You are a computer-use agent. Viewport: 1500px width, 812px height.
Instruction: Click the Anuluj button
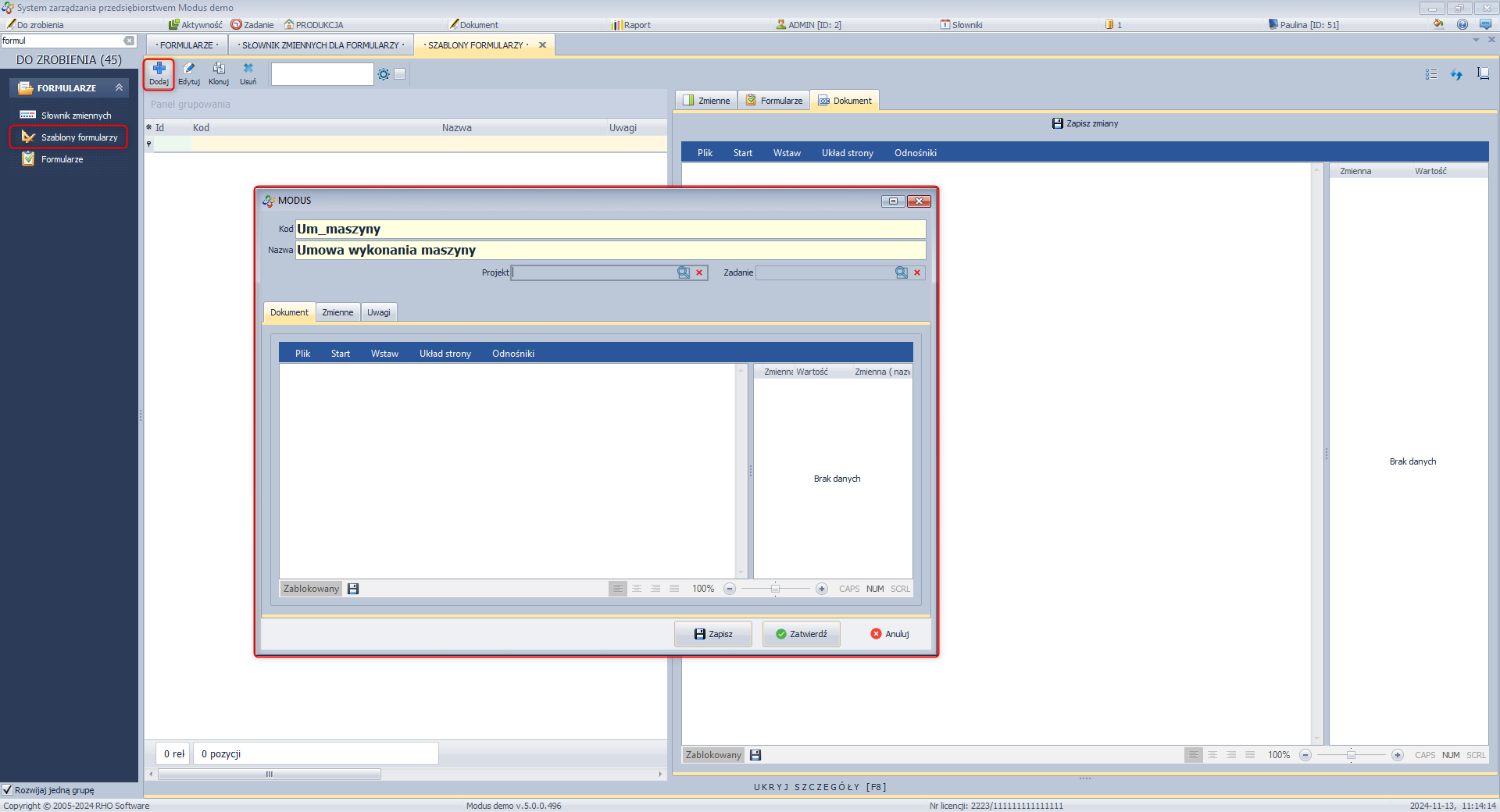pos(890,634)
